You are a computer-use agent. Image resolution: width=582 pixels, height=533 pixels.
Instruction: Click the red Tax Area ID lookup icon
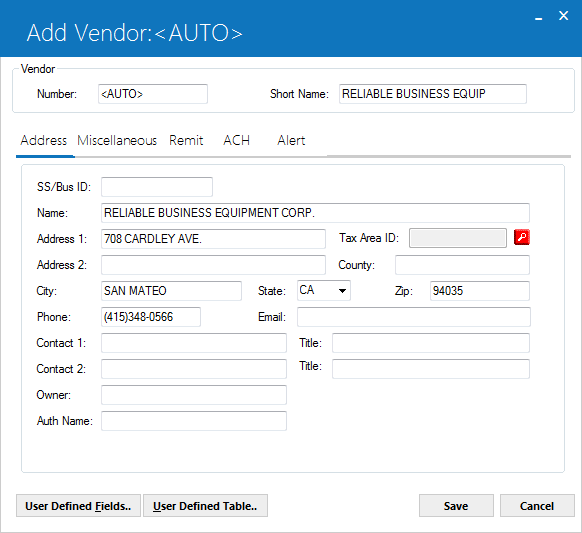[x=521, y=237]
